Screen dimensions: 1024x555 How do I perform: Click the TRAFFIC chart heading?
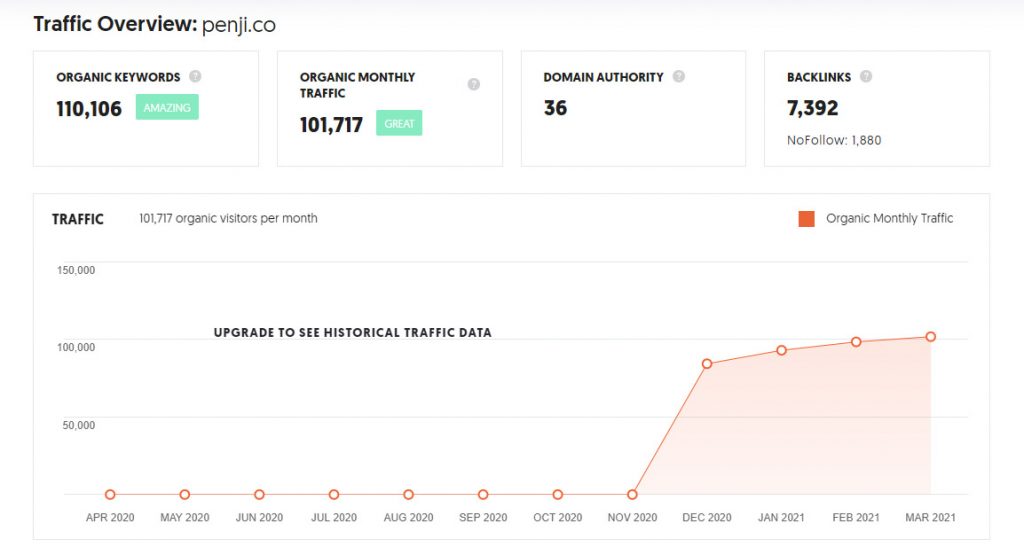[x=78, y=219]
